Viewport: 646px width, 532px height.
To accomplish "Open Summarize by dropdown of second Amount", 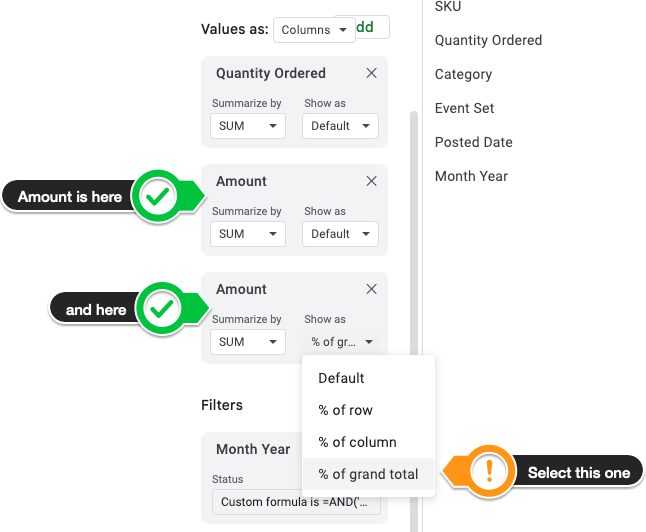I will point(248,342).
